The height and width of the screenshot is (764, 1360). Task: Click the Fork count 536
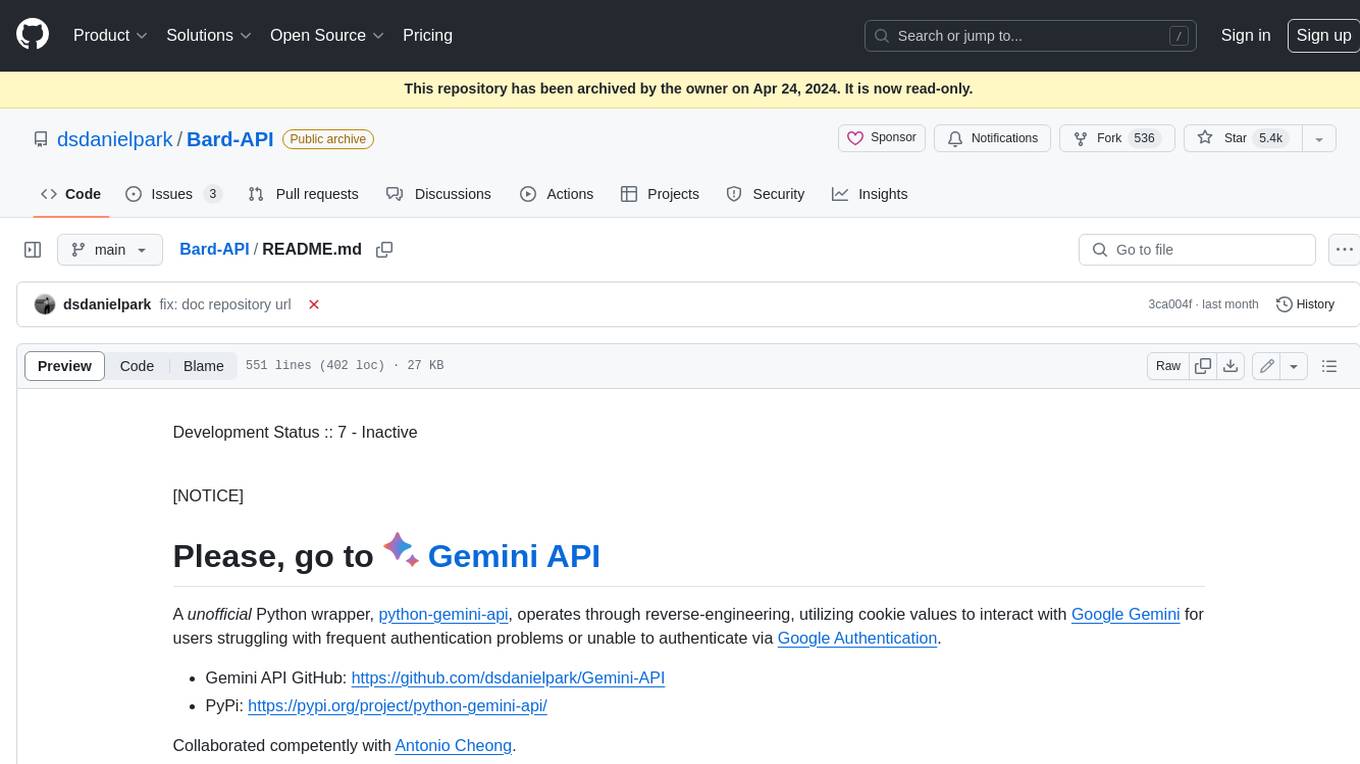click(x=1144, y=138)
